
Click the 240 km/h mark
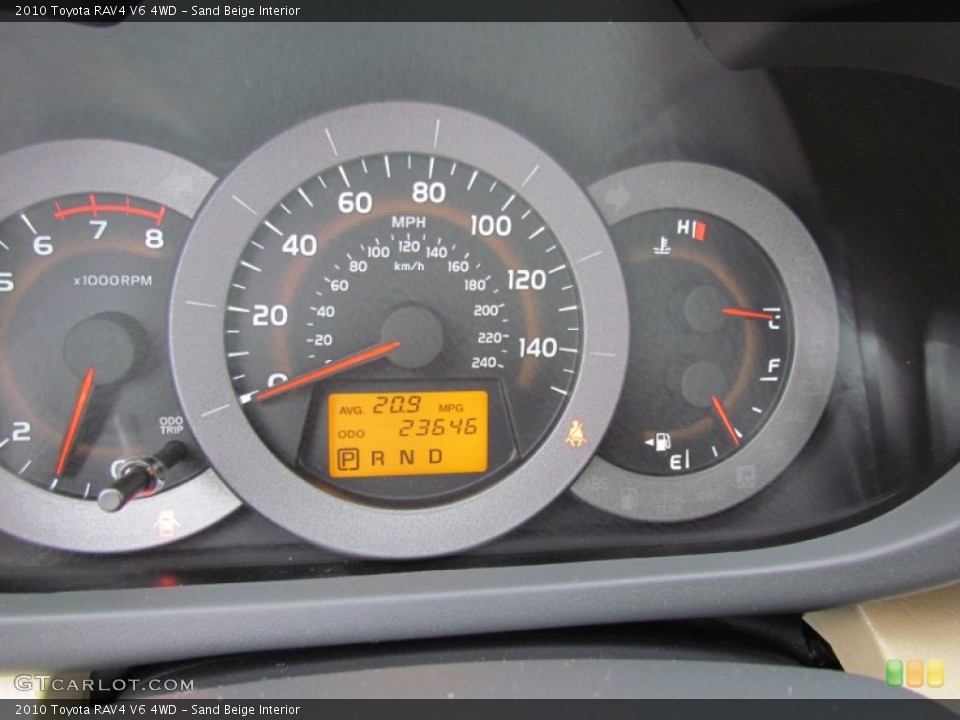pyautogui.click(x=484, y=362)
